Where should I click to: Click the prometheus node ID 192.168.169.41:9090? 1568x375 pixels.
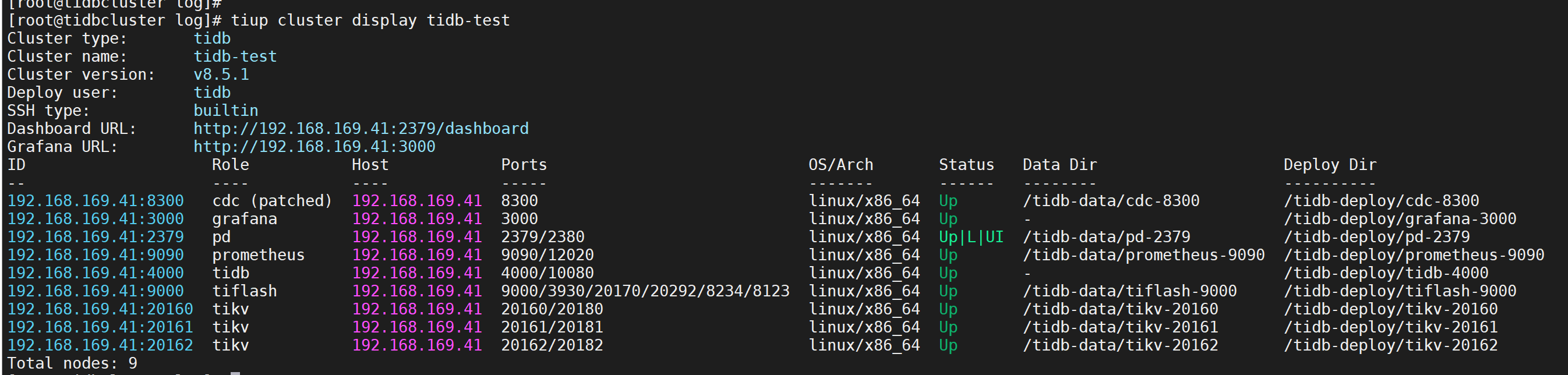pos(96,255)
